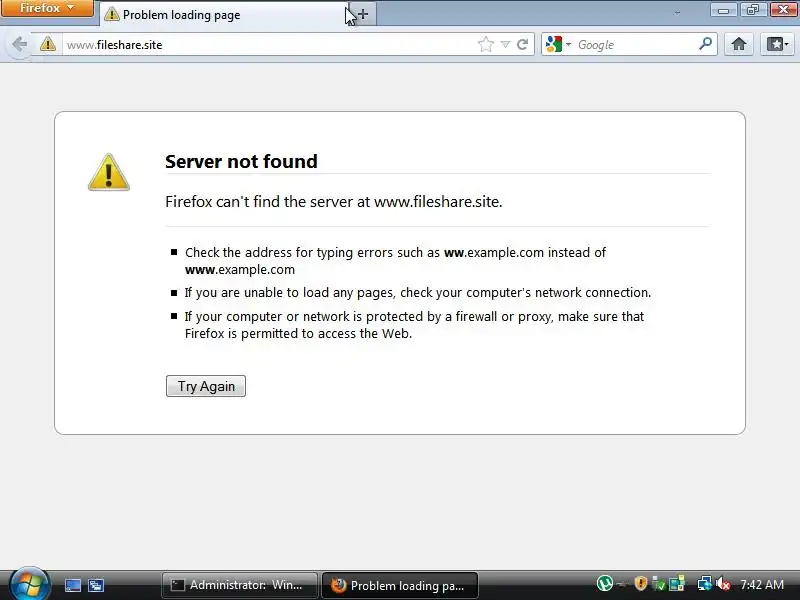This screenshot has height=600, width=800.
Task: Go to the home page
Action: click(x=739, y=44)
